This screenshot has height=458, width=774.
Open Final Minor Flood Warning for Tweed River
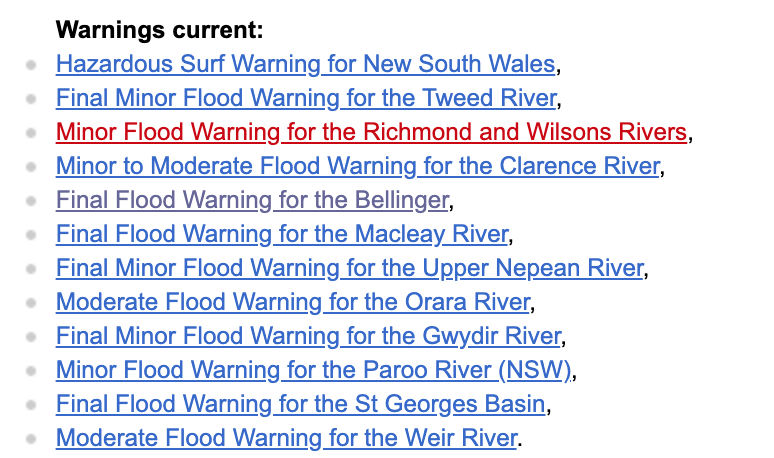tap(307, 98)
